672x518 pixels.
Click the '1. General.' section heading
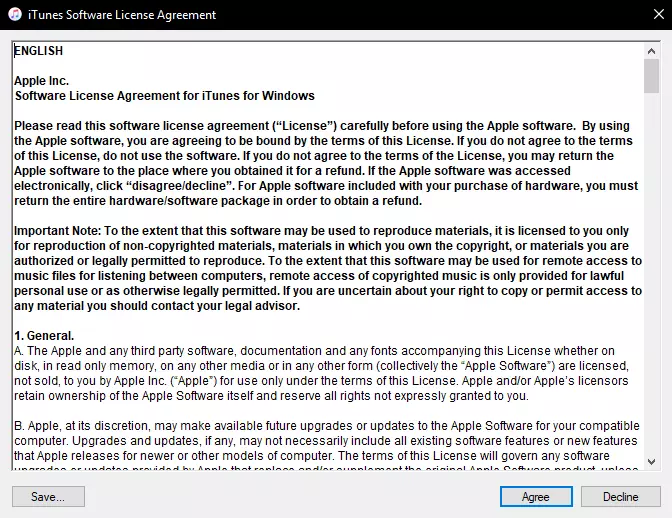[44, 335]
